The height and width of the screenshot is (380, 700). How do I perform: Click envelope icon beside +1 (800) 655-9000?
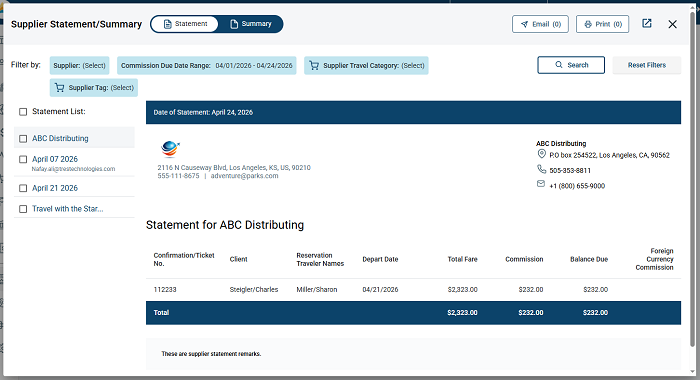pyautogui.click(x=541, y=184)
